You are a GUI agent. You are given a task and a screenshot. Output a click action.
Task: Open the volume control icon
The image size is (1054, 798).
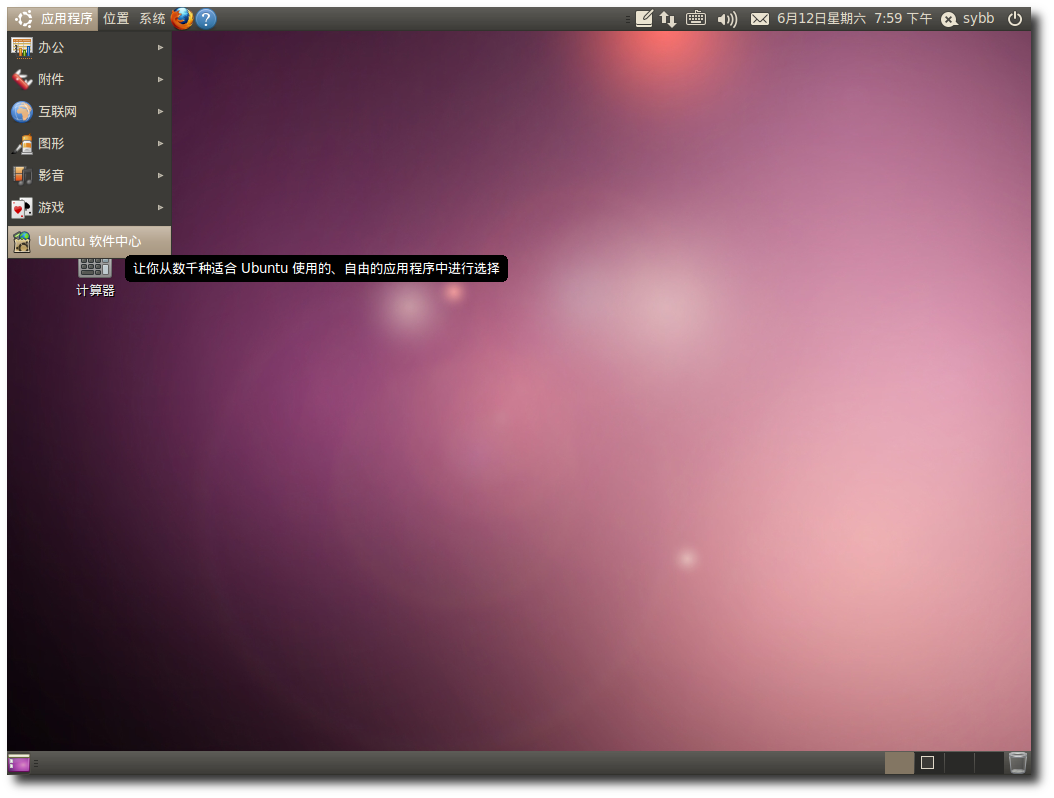point(727,19)
